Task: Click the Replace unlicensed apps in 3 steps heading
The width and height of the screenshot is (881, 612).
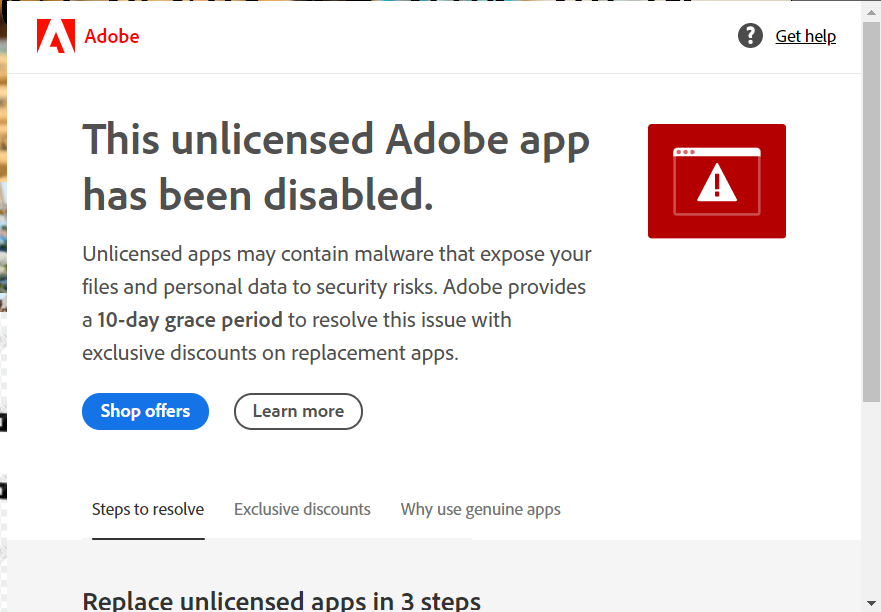Action: point(281,601)
